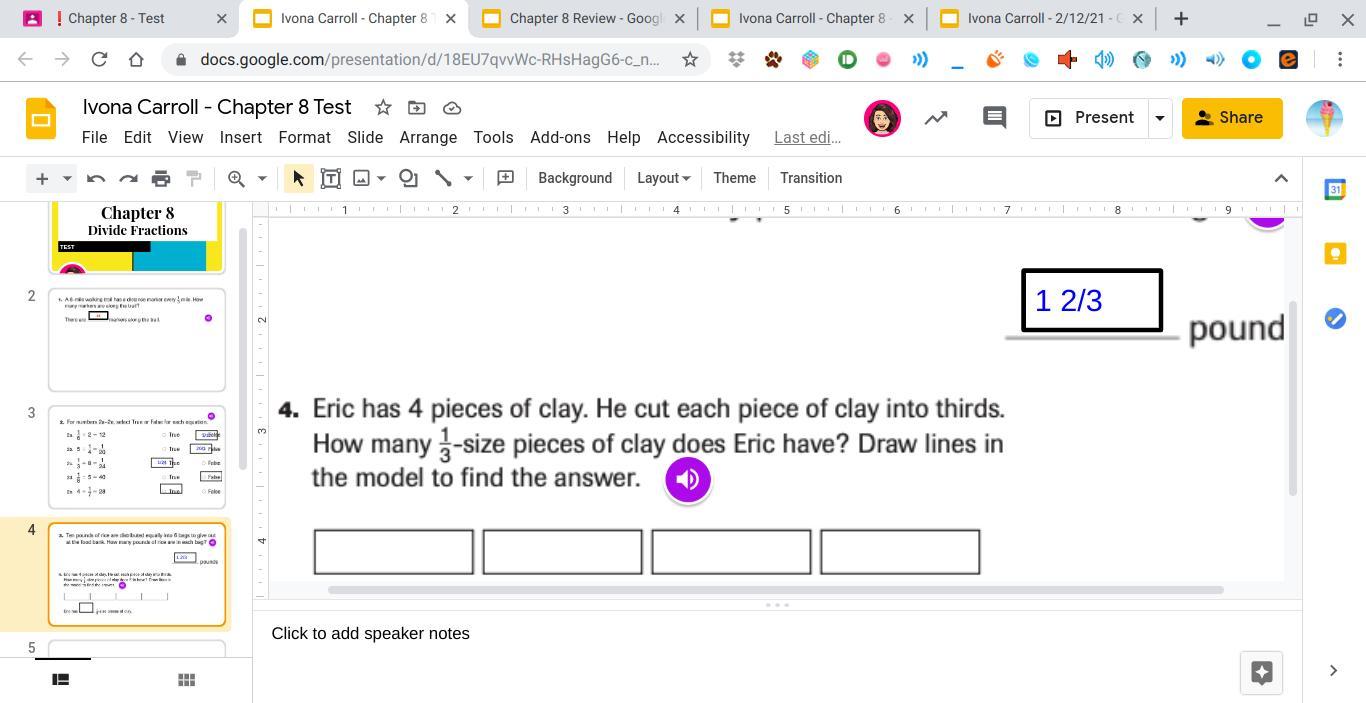Select the line tool icon
Viewport: 1366px width, 703px height.
click(x=443, y=178)
